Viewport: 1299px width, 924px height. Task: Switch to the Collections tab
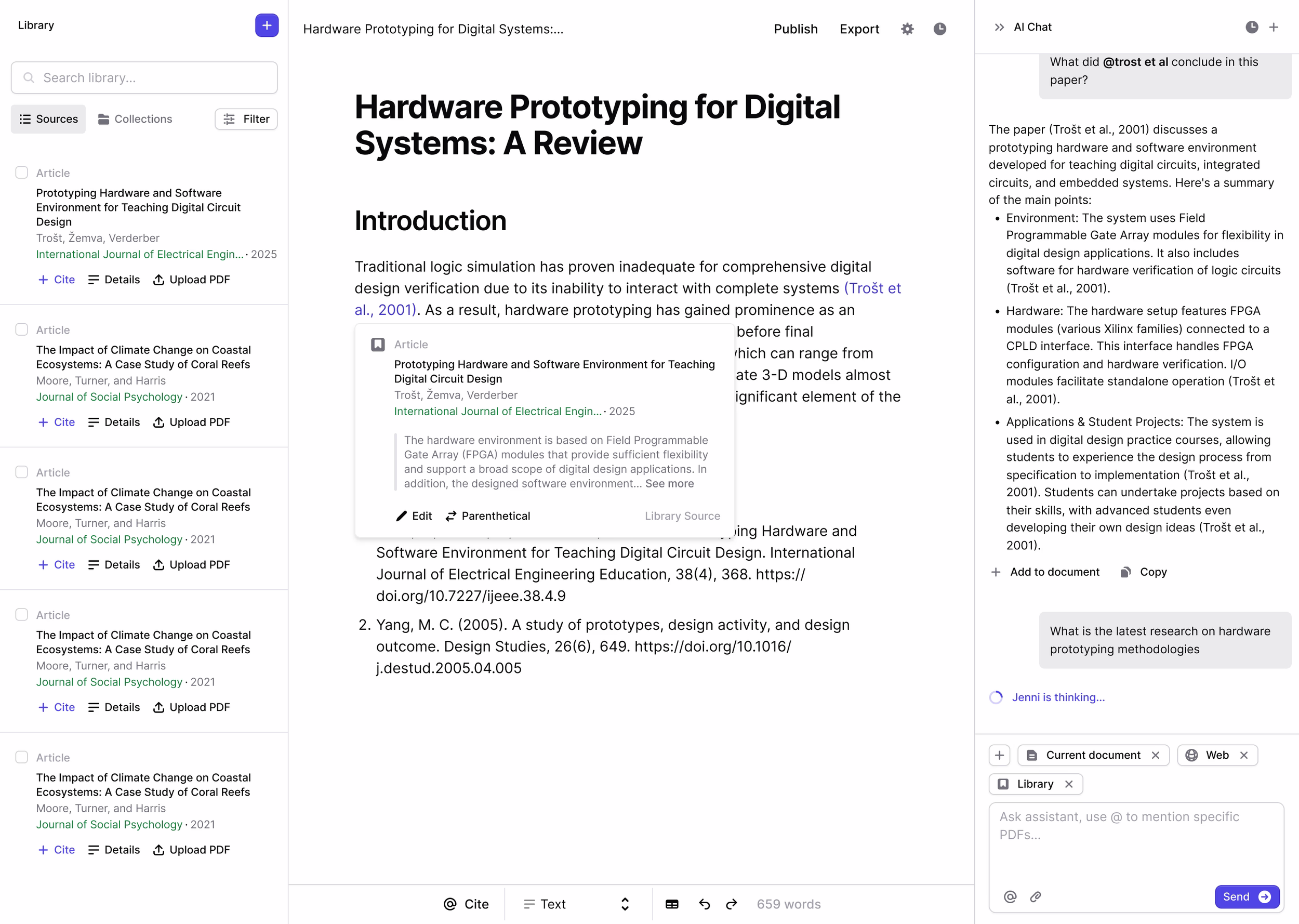pos(136,119)
